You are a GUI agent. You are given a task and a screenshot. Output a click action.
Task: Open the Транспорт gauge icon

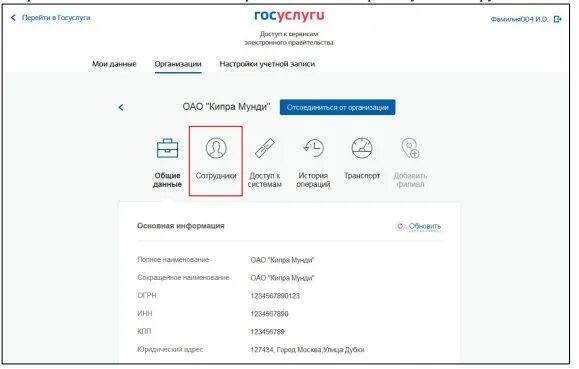(362, 148)
